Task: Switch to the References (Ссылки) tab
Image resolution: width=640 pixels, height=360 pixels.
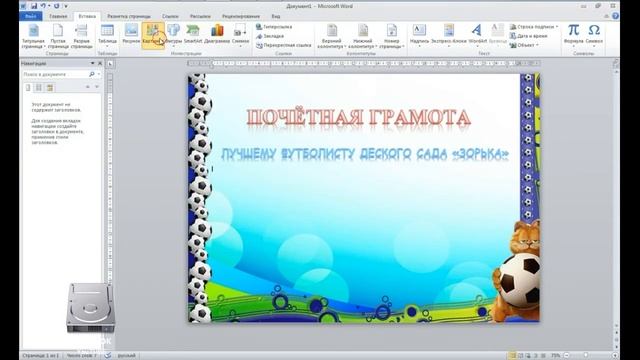Action: pyautogui.click(x=170, y=16)
